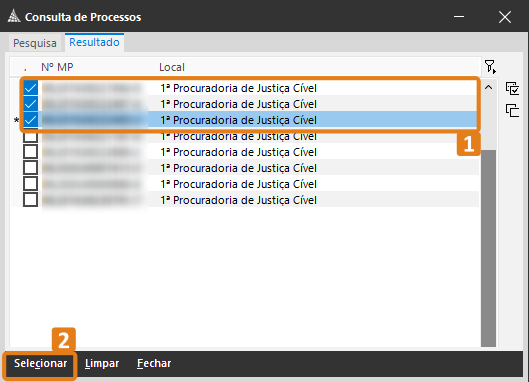This screenshot has width=529, height=382.
Task: Select the Resultado tab
Action: (x=94, y=43)
